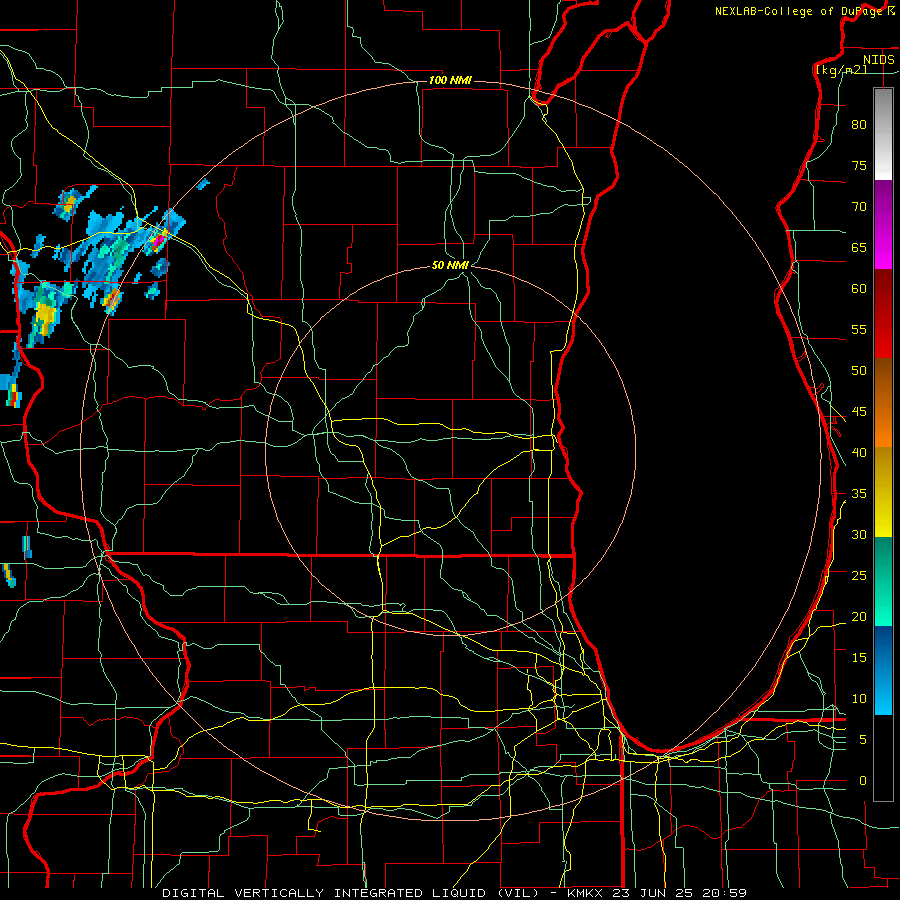Select scale value 60
The width and height of the screenshot is (900, 900).
(x=859, y=289)
